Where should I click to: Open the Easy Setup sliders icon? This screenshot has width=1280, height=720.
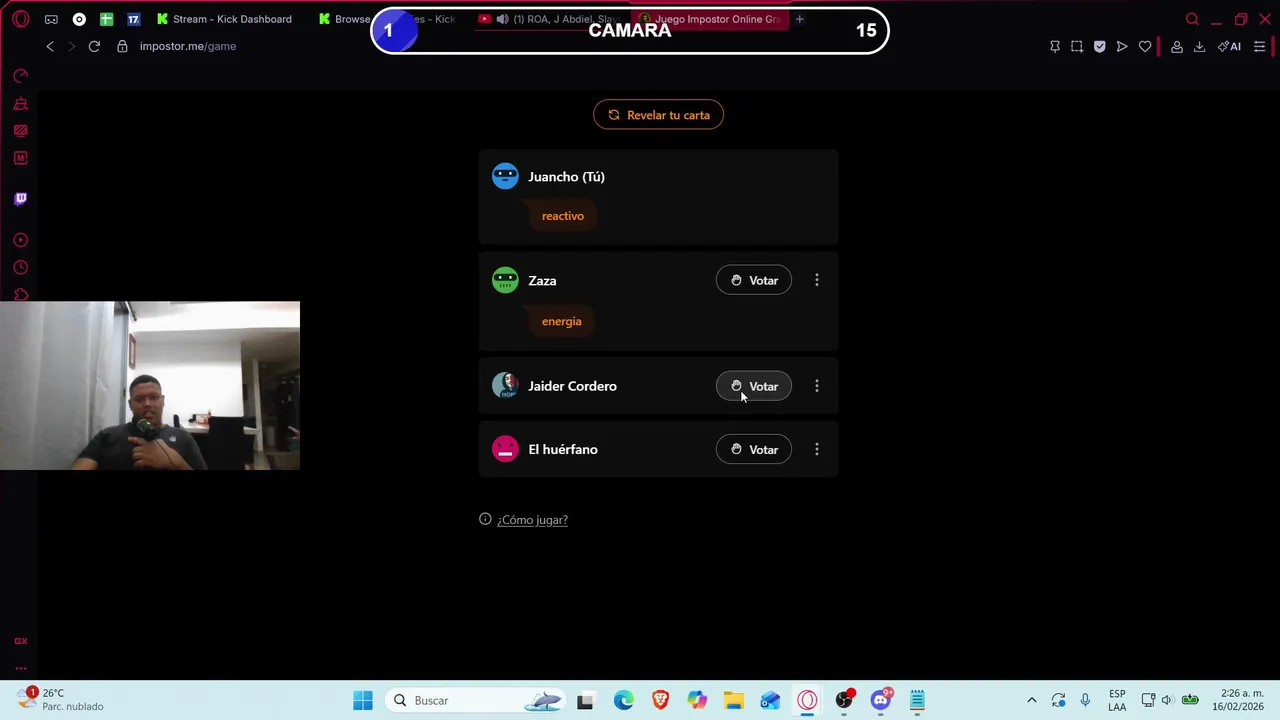[x=1259, y=46]
